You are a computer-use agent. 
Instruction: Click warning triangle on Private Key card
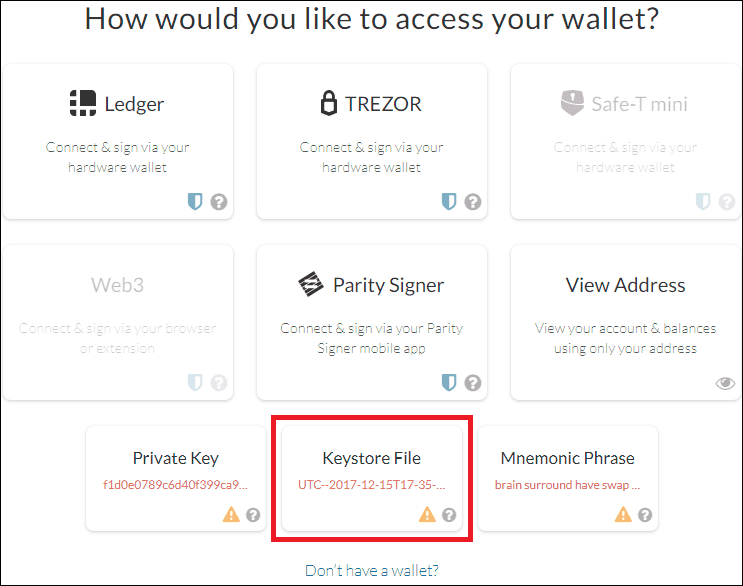pos(231,514)
